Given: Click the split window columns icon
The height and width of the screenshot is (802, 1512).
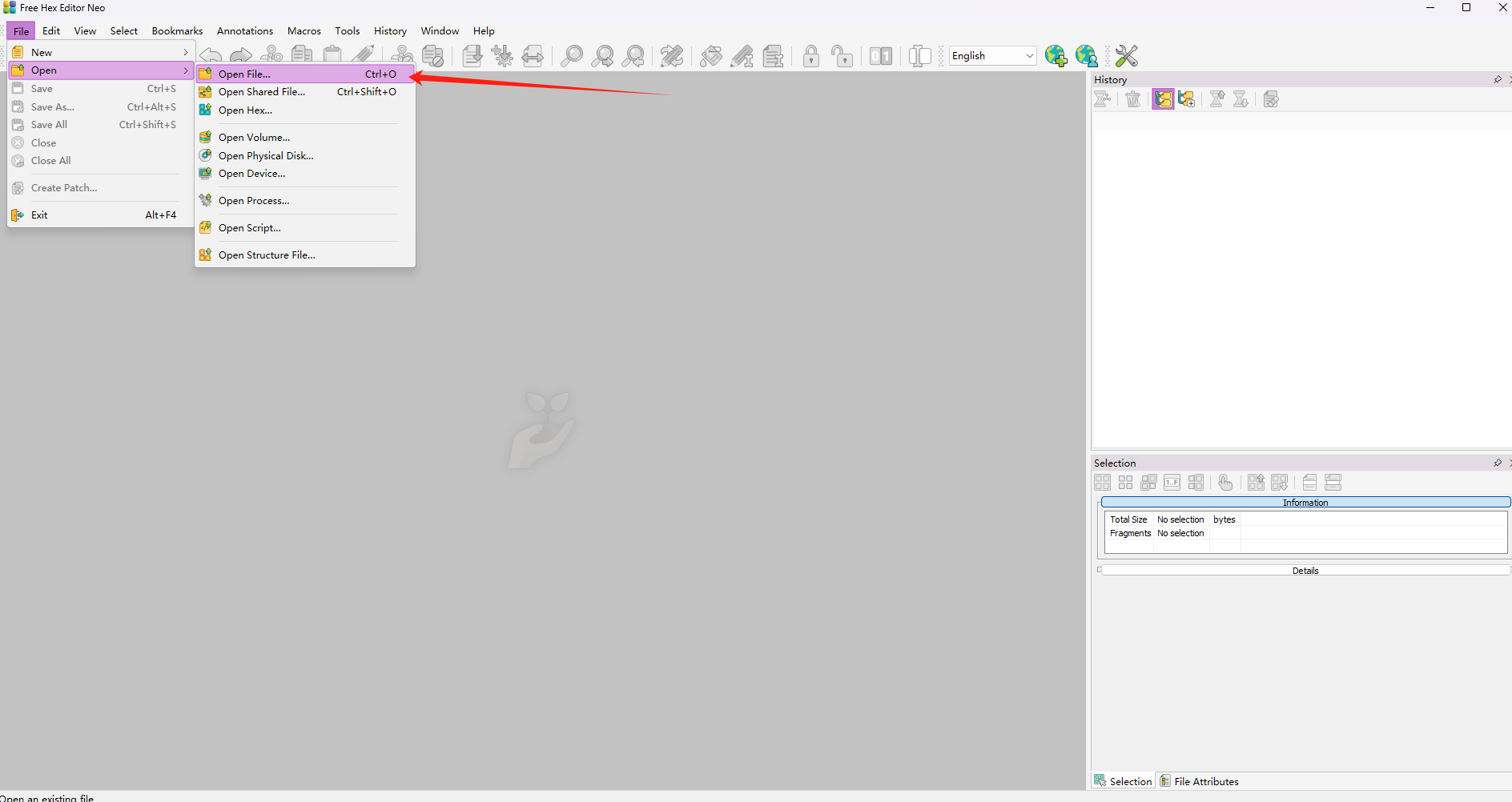Looking at the screenshot, I should pyautogui.click(x=920, y=56).
